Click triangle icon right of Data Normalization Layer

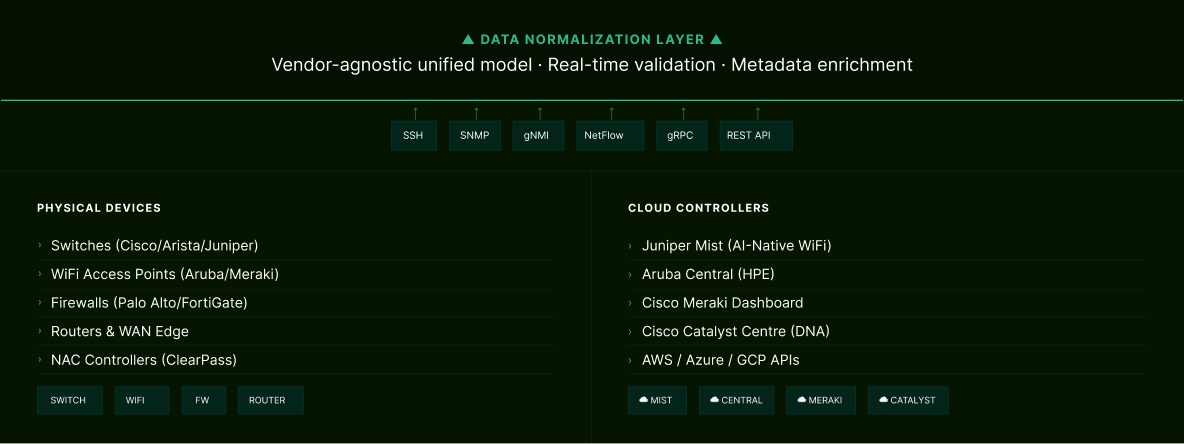tap(716, 40)
